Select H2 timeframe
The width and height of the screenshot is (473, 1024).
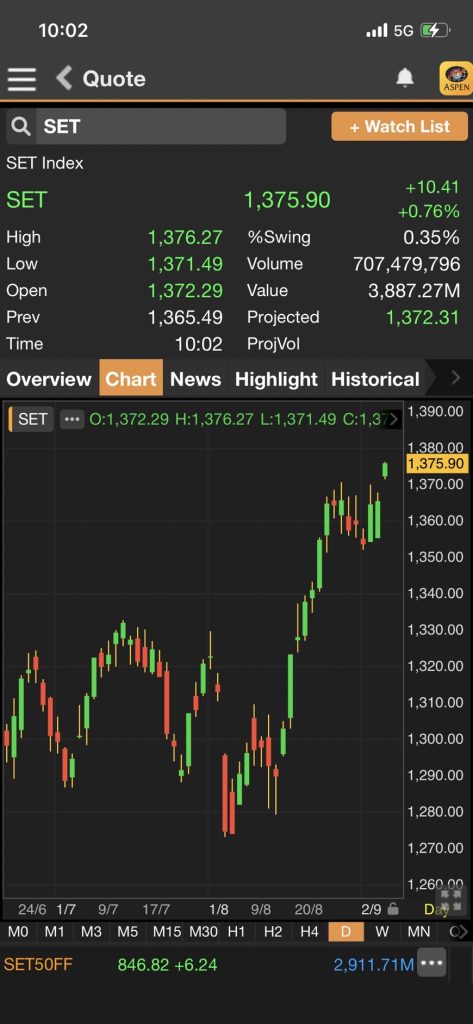click(x=273, y=932)
